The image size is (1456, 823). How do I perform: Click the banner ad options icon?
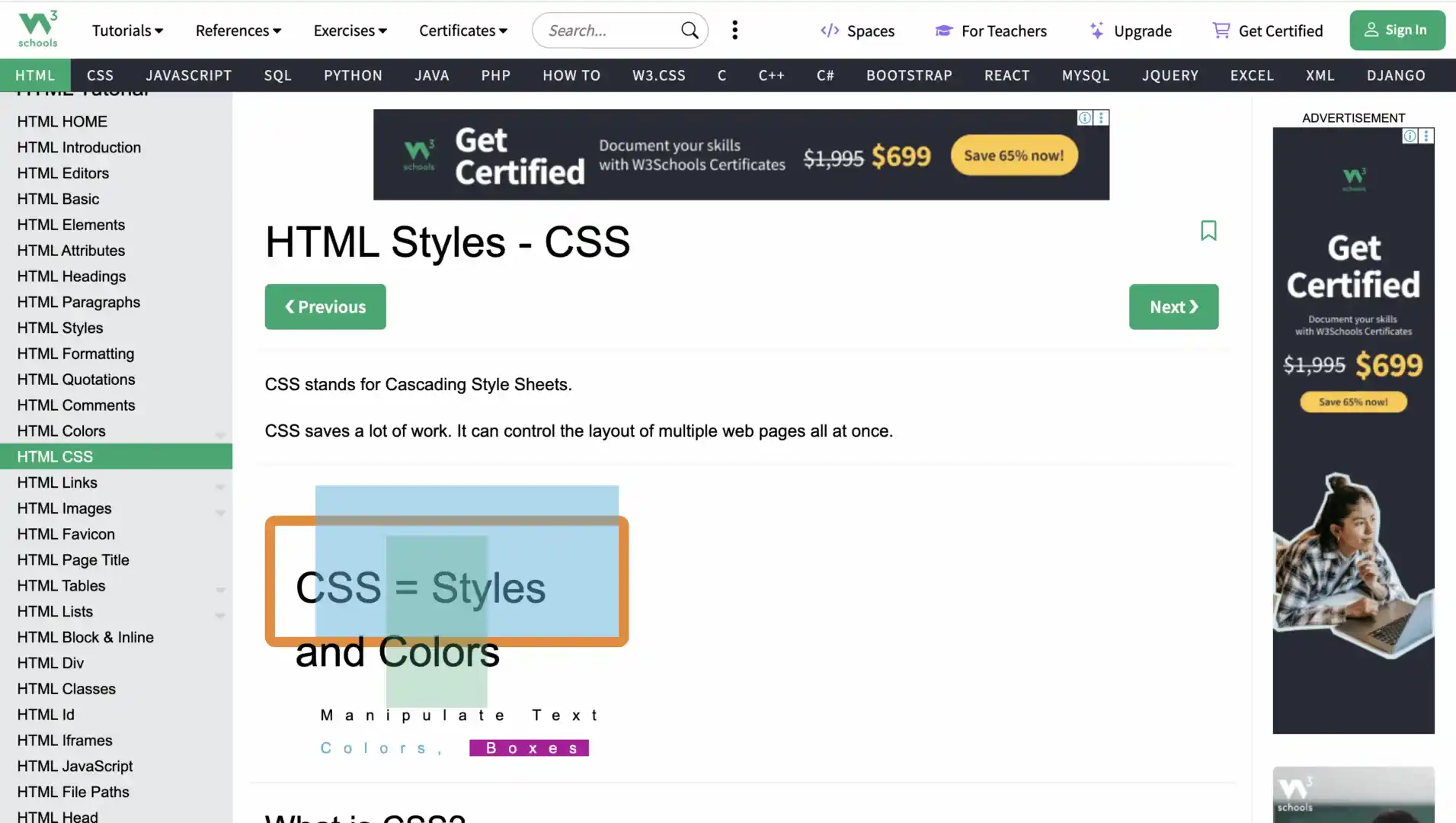click(x=1101, y=117)
